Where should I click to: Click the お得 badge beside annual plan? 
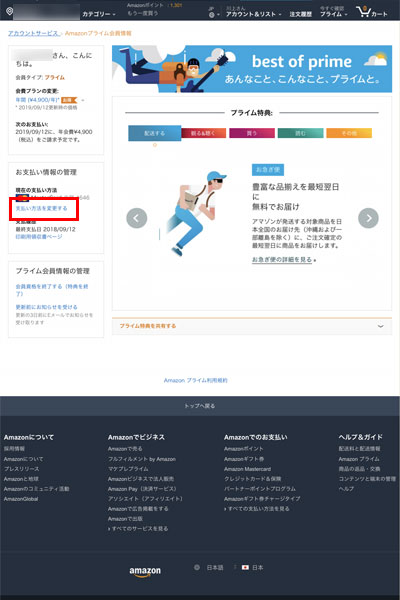pos(69,100)
